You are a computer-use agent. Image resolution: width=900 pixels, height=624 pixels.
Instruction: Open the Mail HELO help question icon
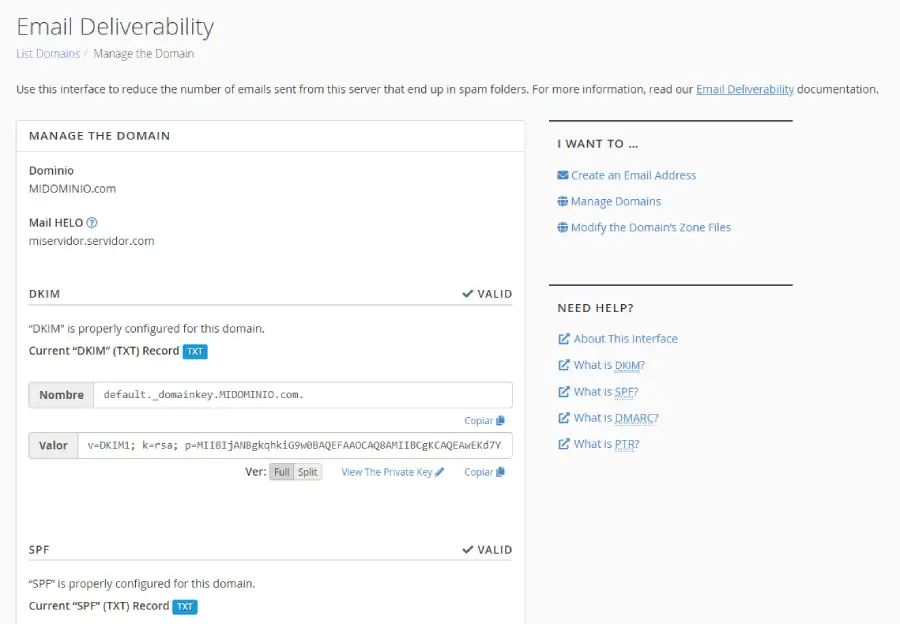(x=92, y=223)
